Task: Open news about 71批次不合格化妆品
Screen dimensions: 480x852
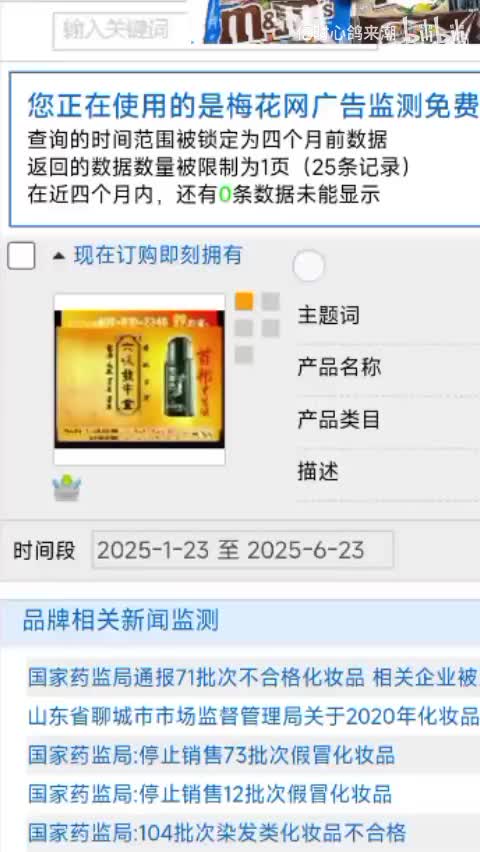Action: (x=253, y=677)
